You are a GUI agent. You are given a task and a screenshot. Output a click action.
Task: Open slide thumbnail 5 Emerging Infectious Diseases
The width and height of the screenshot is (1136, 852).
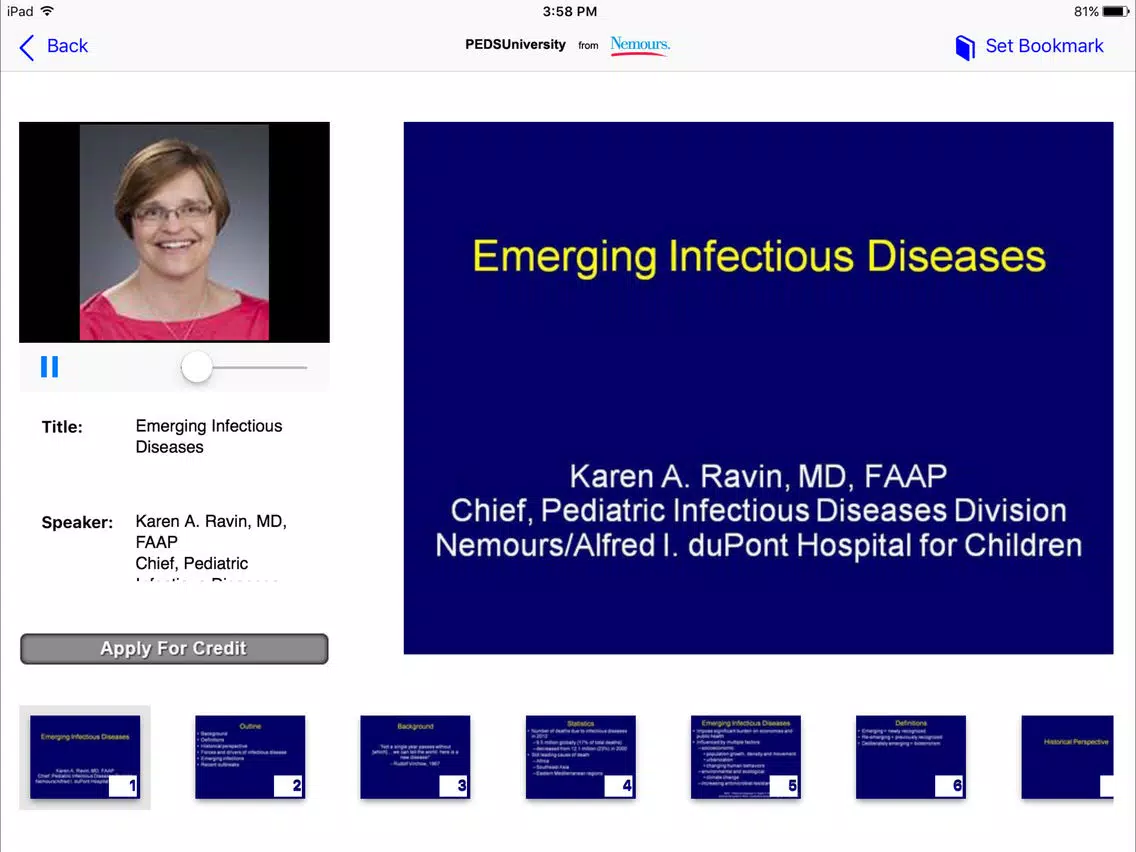746,757
